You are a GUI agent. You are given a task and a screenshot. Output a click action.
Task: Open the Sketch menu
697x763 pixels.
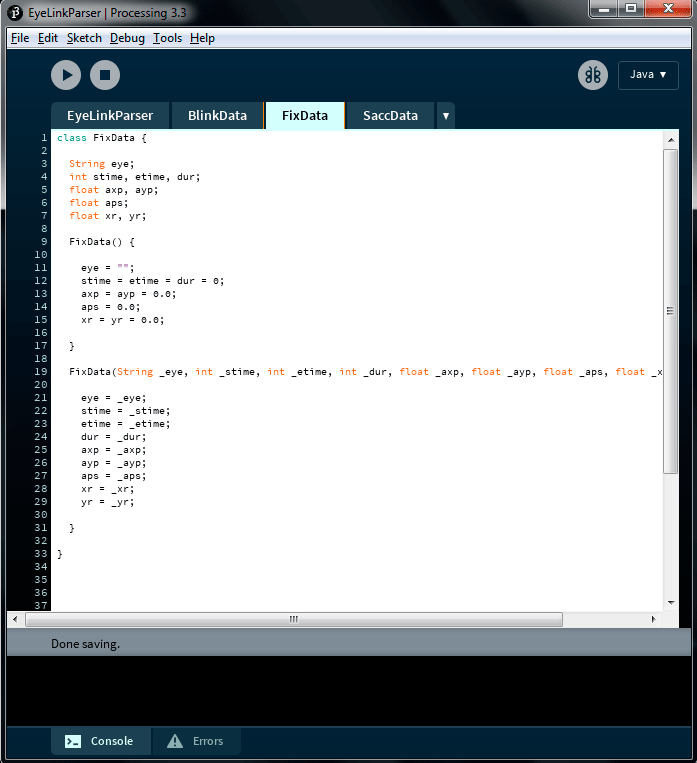(84, 38)
